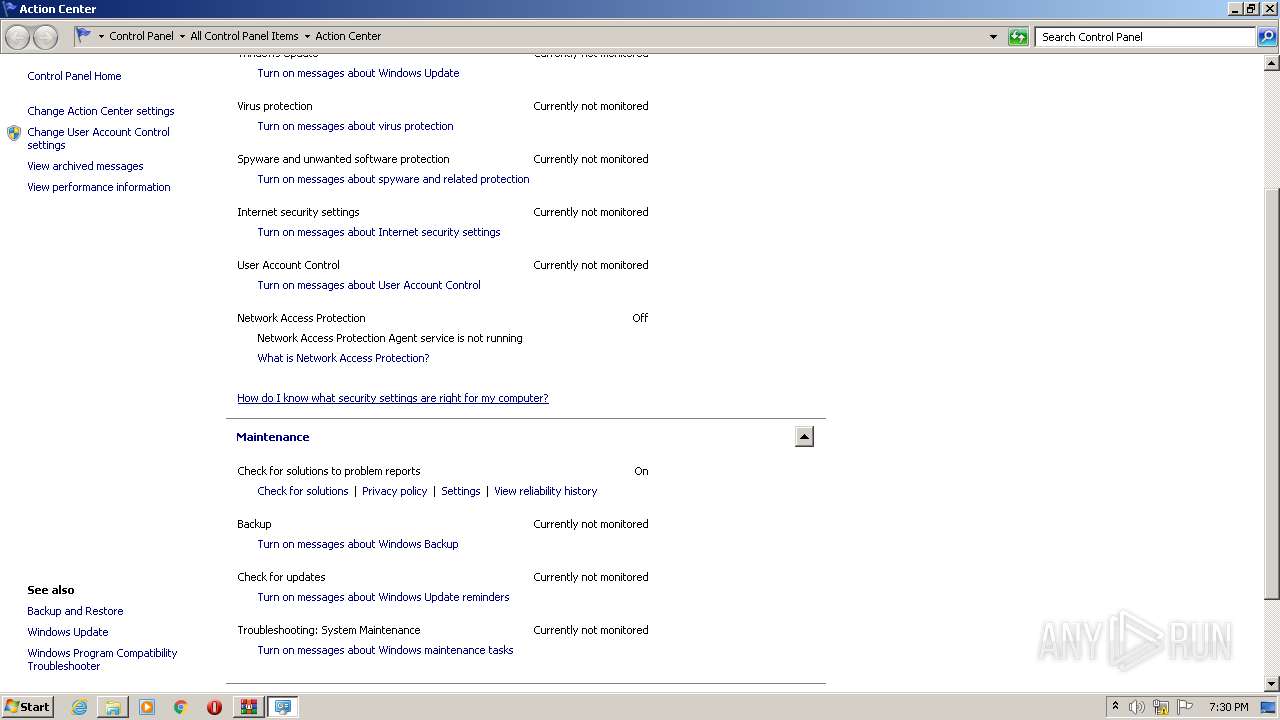Open Windows Media Player from taskbar
Screen dimensions: 1280x720
pos(147,707)
